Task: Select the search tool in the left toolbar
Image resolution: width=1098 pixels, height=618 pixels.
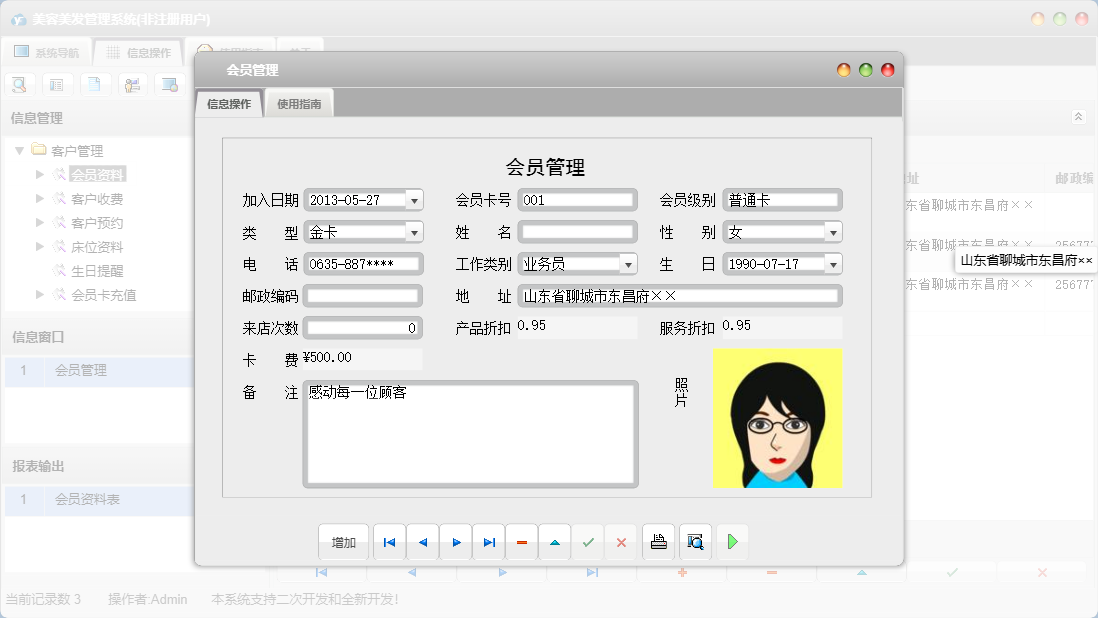Action: tap(19, 84)
